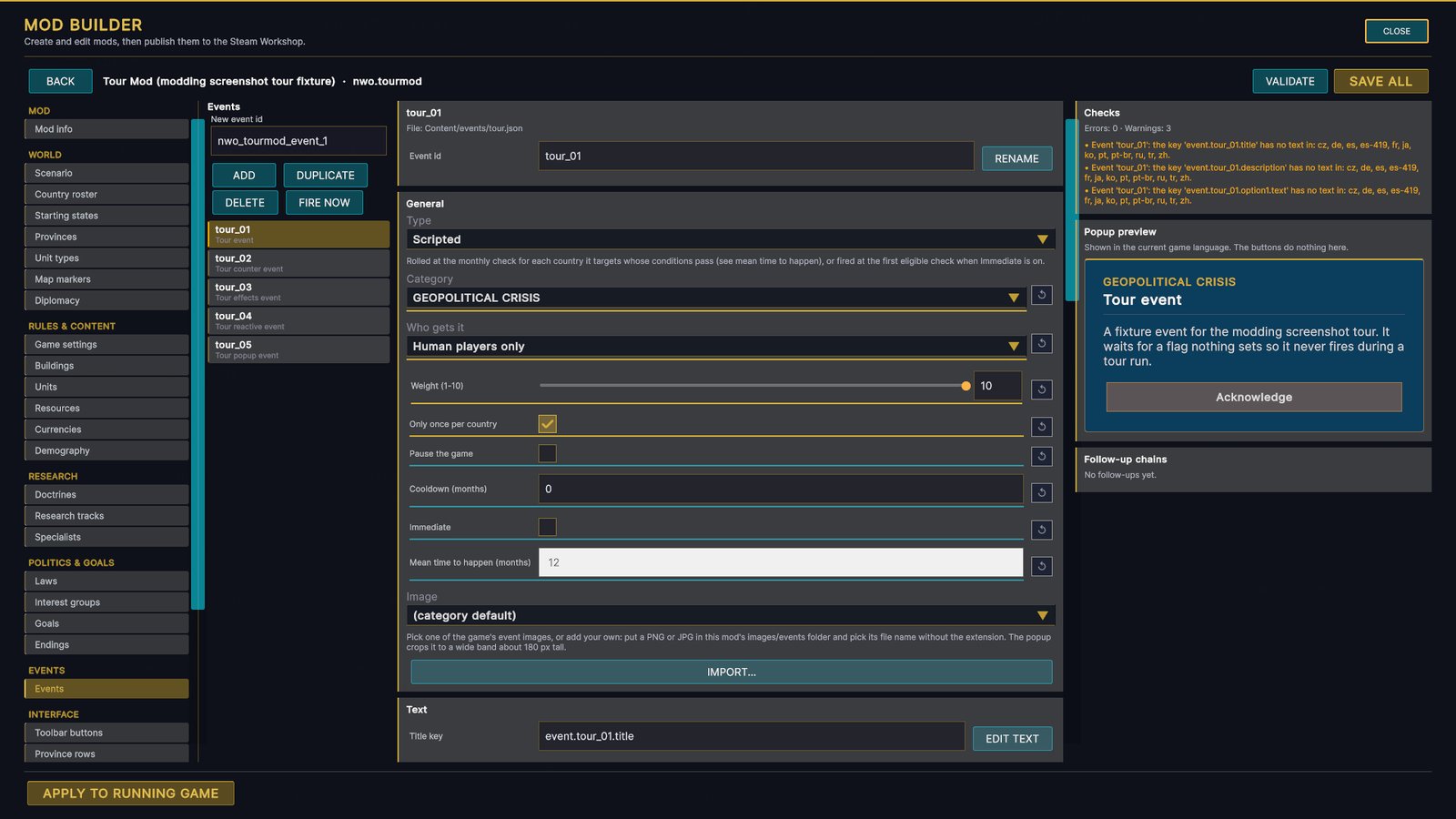This screenshot has height=819, width=1456.
Task: Click the Cooldown months input field
Action: tap(781, 489)
